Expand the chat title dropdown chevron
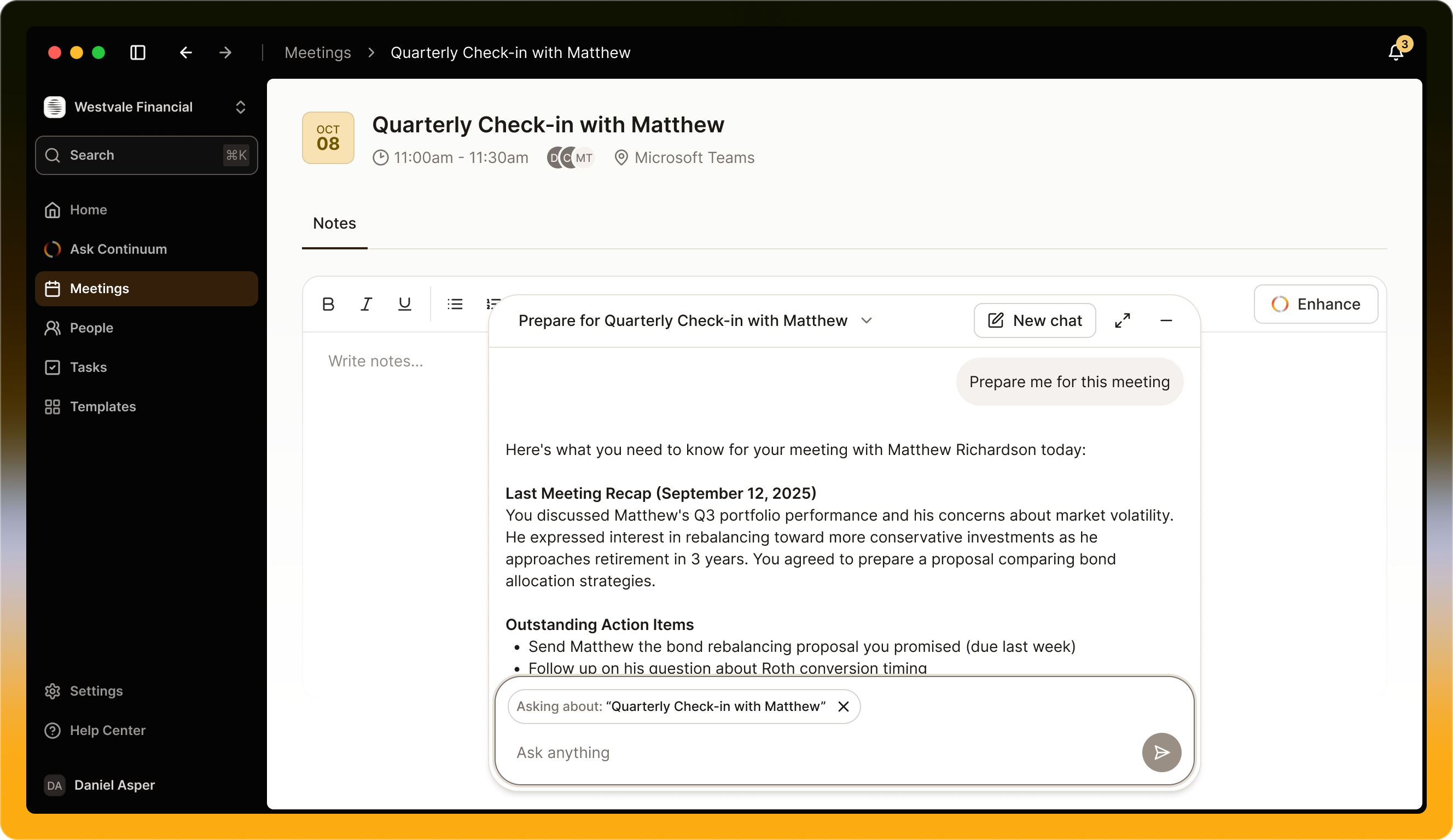 867,320
